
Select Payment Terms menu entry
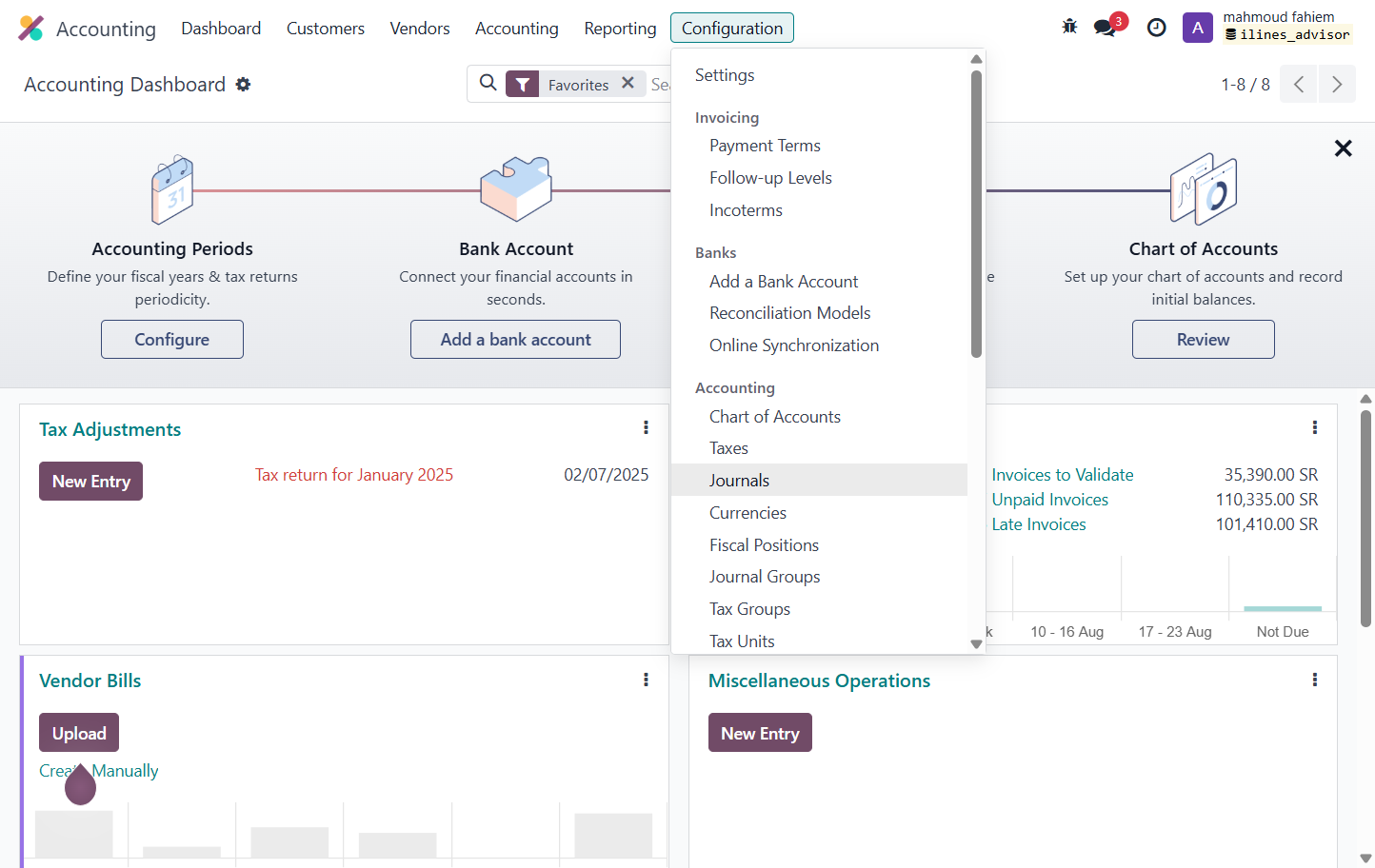820,146
